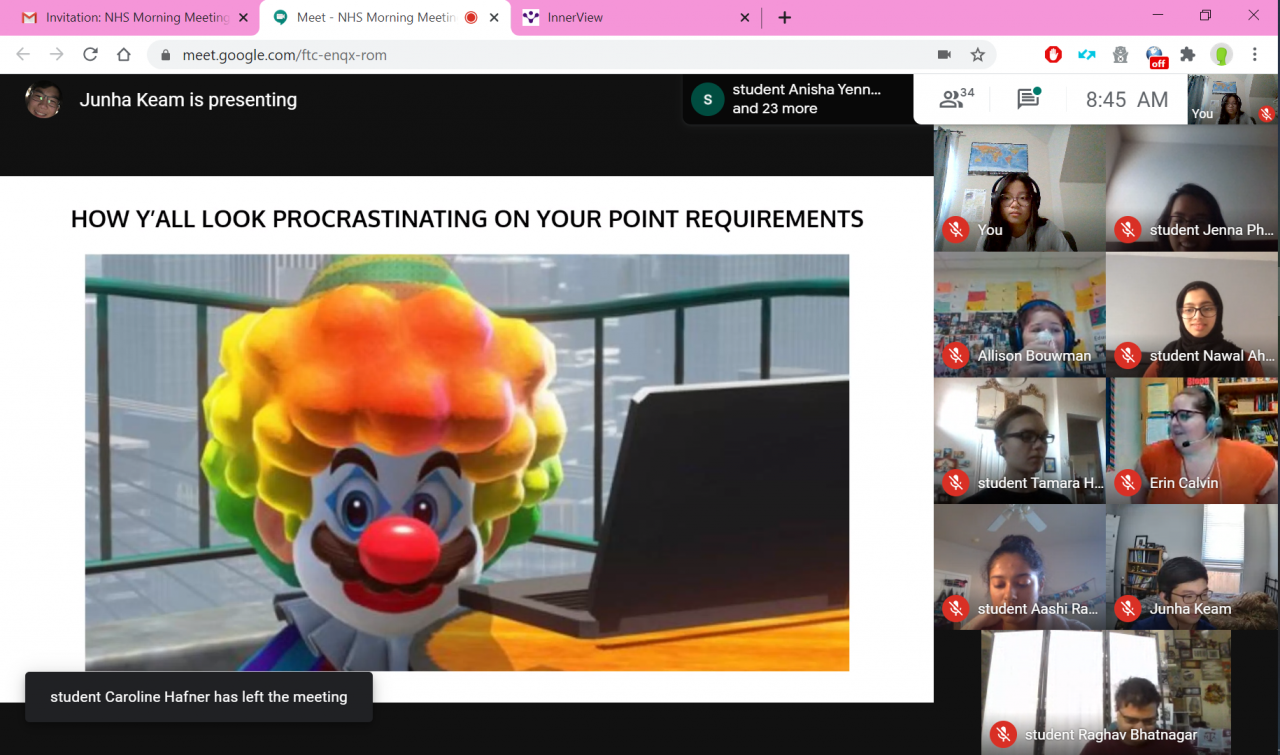Bookmark this page with the star icon
The height and width of the screenshot is (755, 1280).
point(978,55)
